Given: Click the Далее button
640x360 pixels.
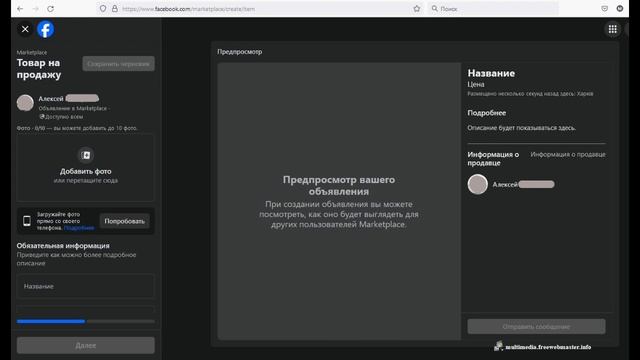Looking at the screenshot, I should (x=86, y=345).
